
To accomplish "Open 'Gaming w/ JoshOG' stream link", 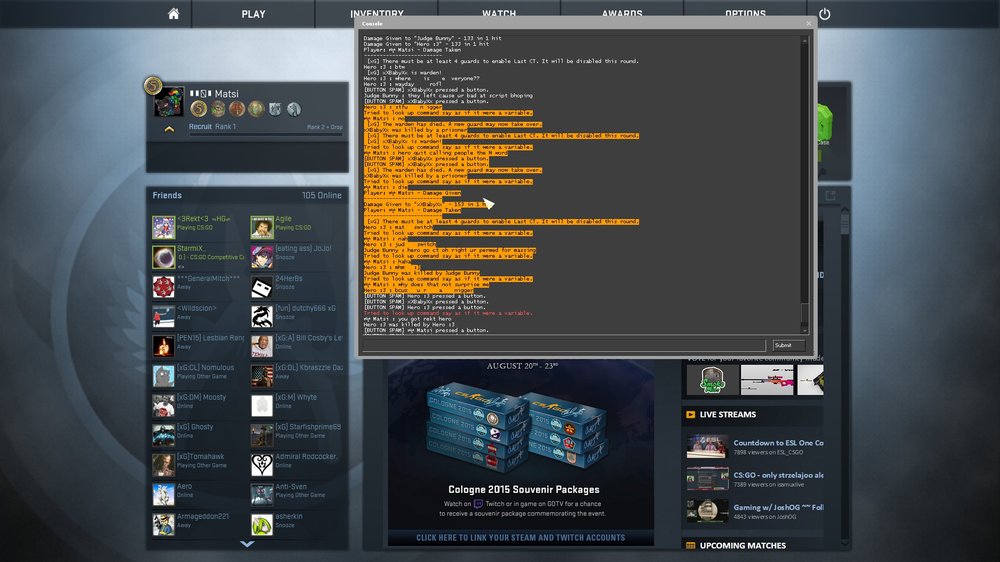I will [778, 507].
